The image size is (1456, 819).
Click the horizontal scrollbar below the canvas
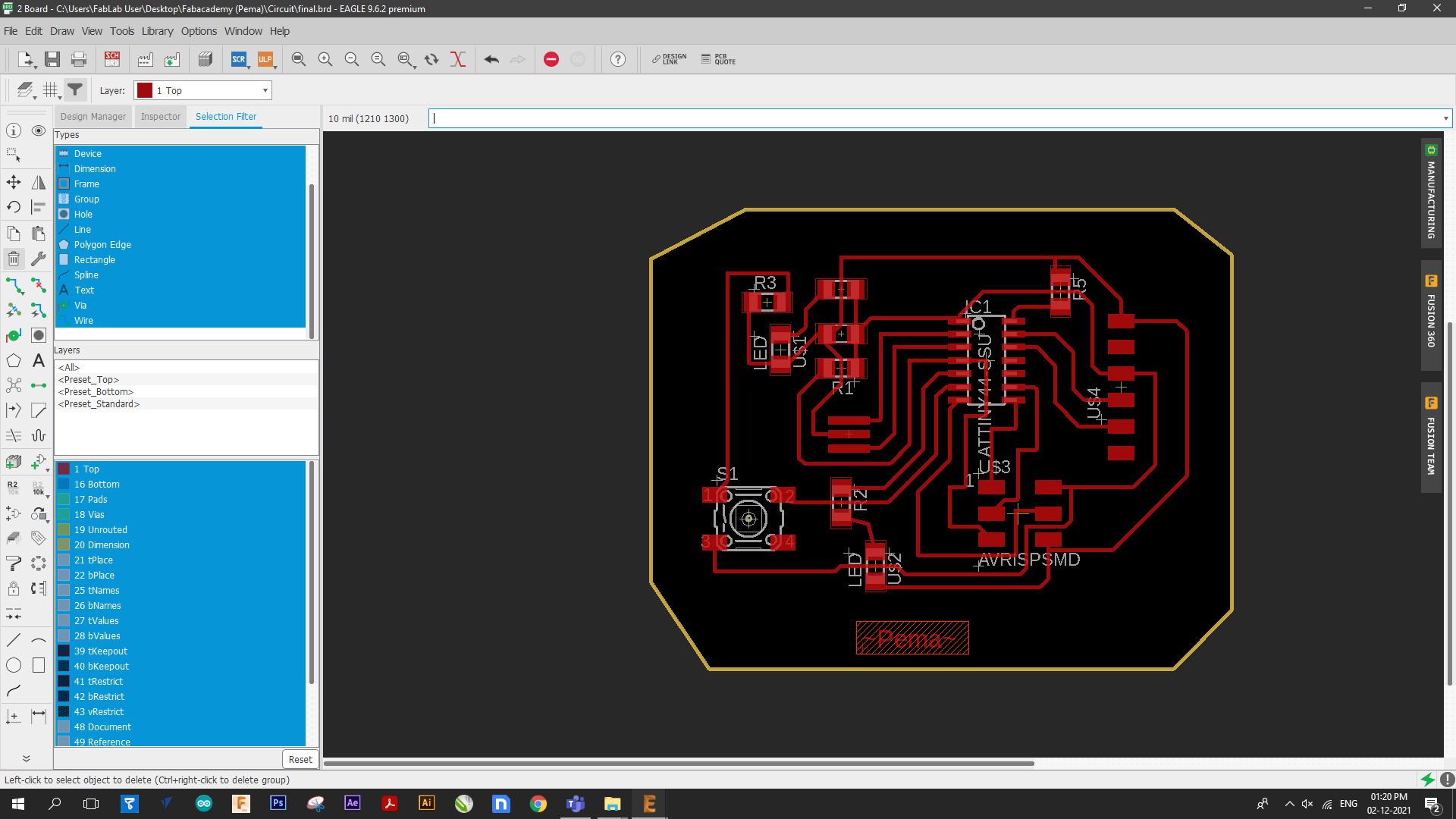click(679, 763)
